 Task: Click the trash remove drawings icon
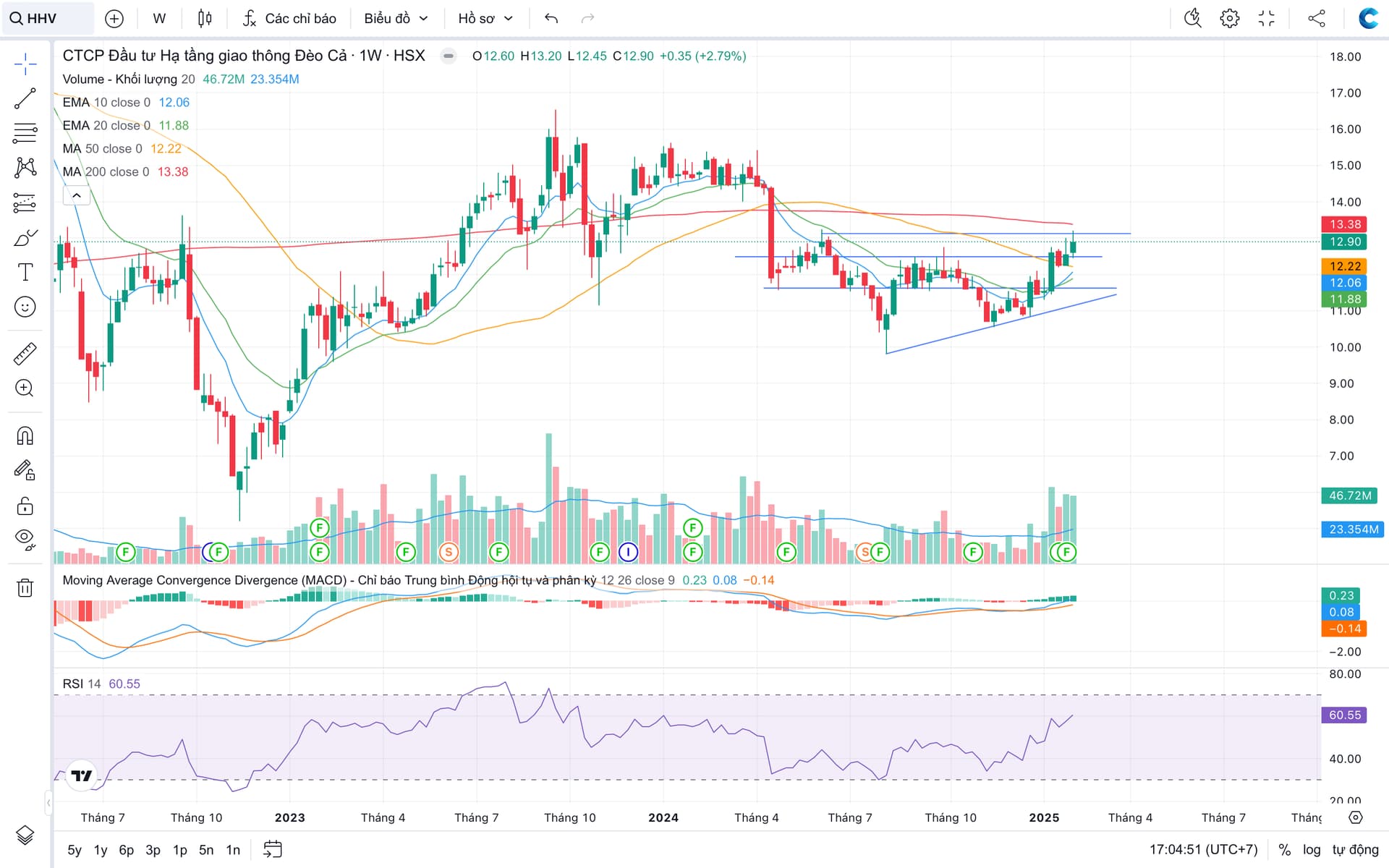coord(25,587)
